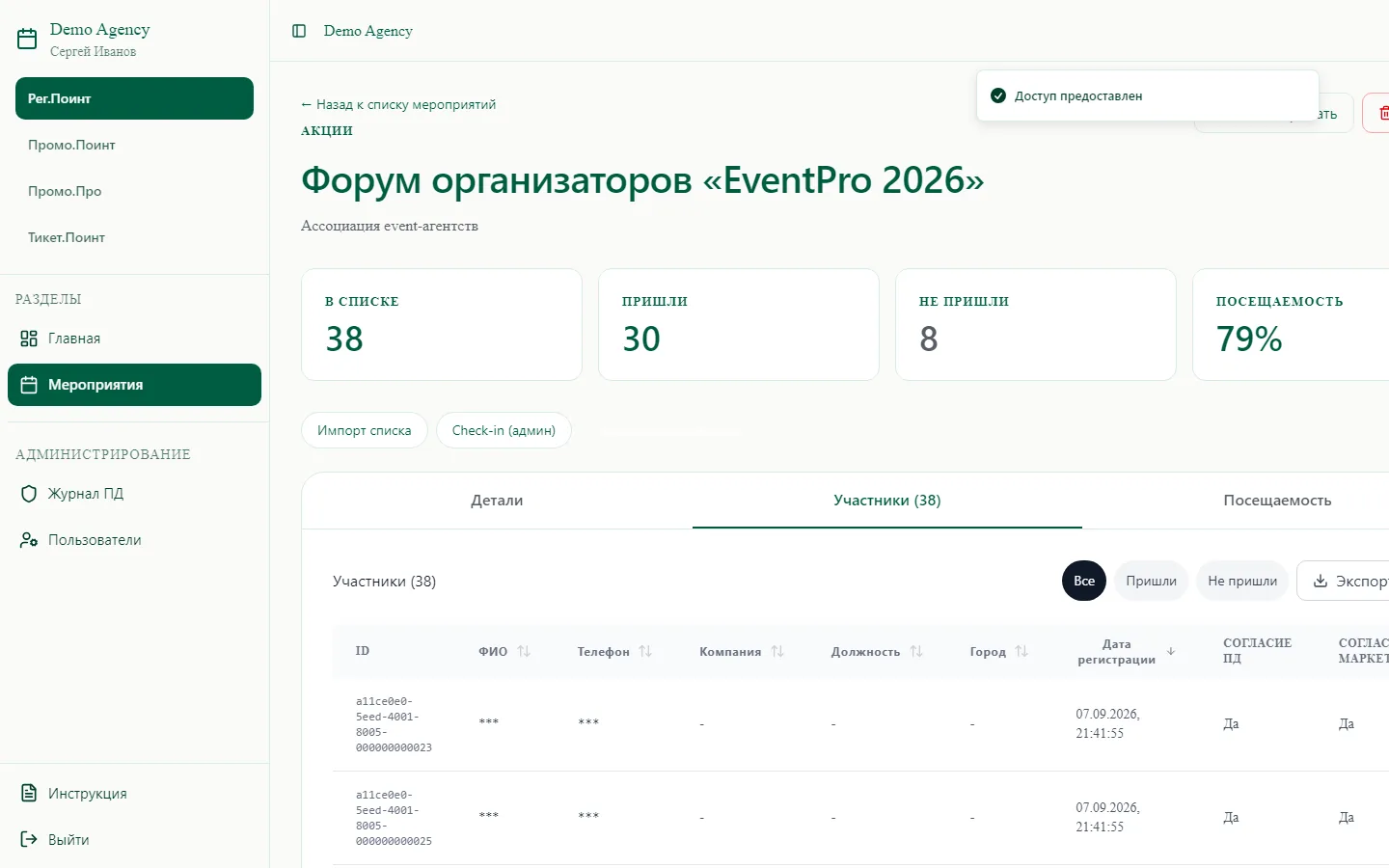Click the Участники (38) list heading
The image size is (1389, 868).
pyautogui.click(x=384, y=581)
